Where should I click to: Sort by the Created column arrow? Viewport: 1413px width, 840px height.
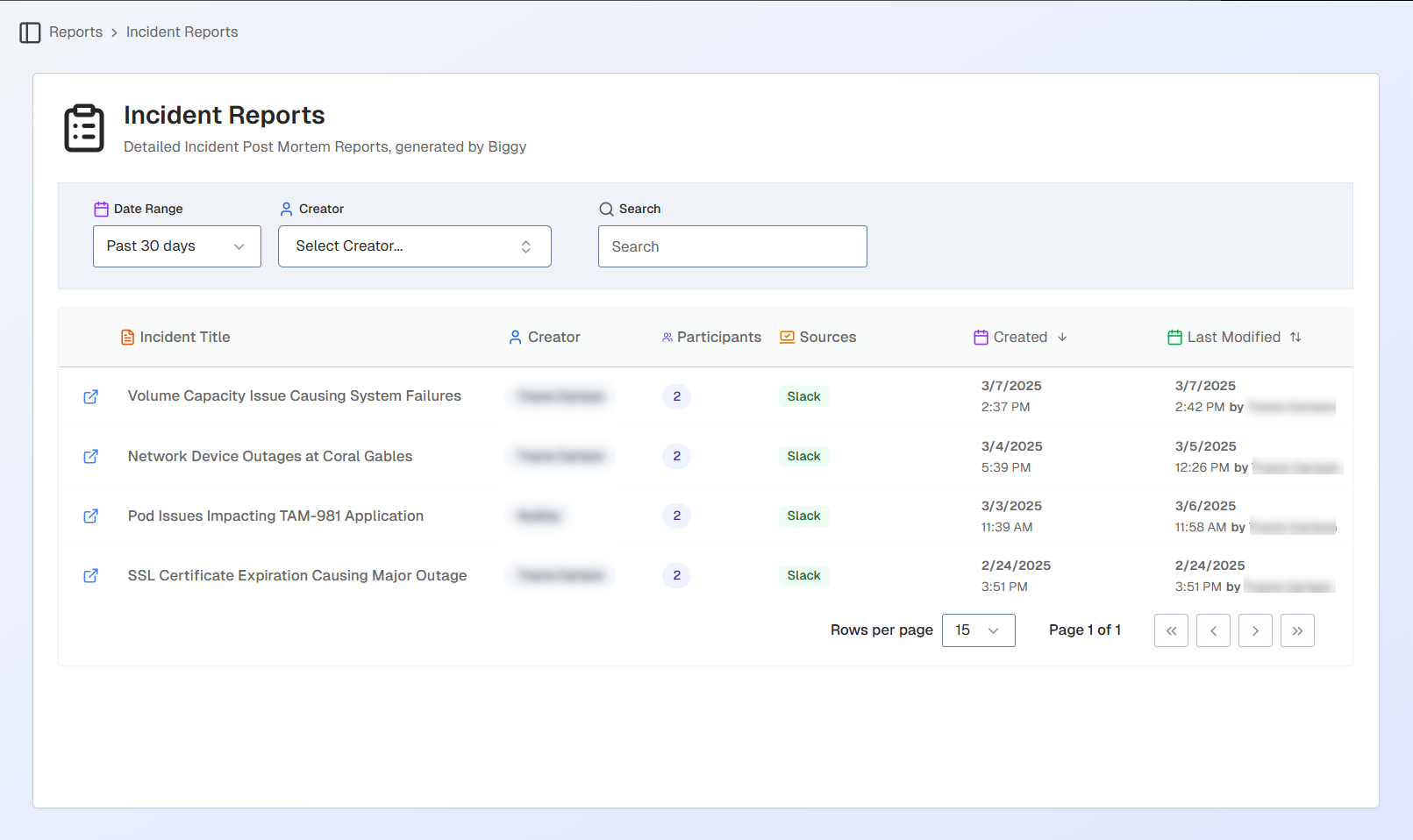tap(1062, 338)
